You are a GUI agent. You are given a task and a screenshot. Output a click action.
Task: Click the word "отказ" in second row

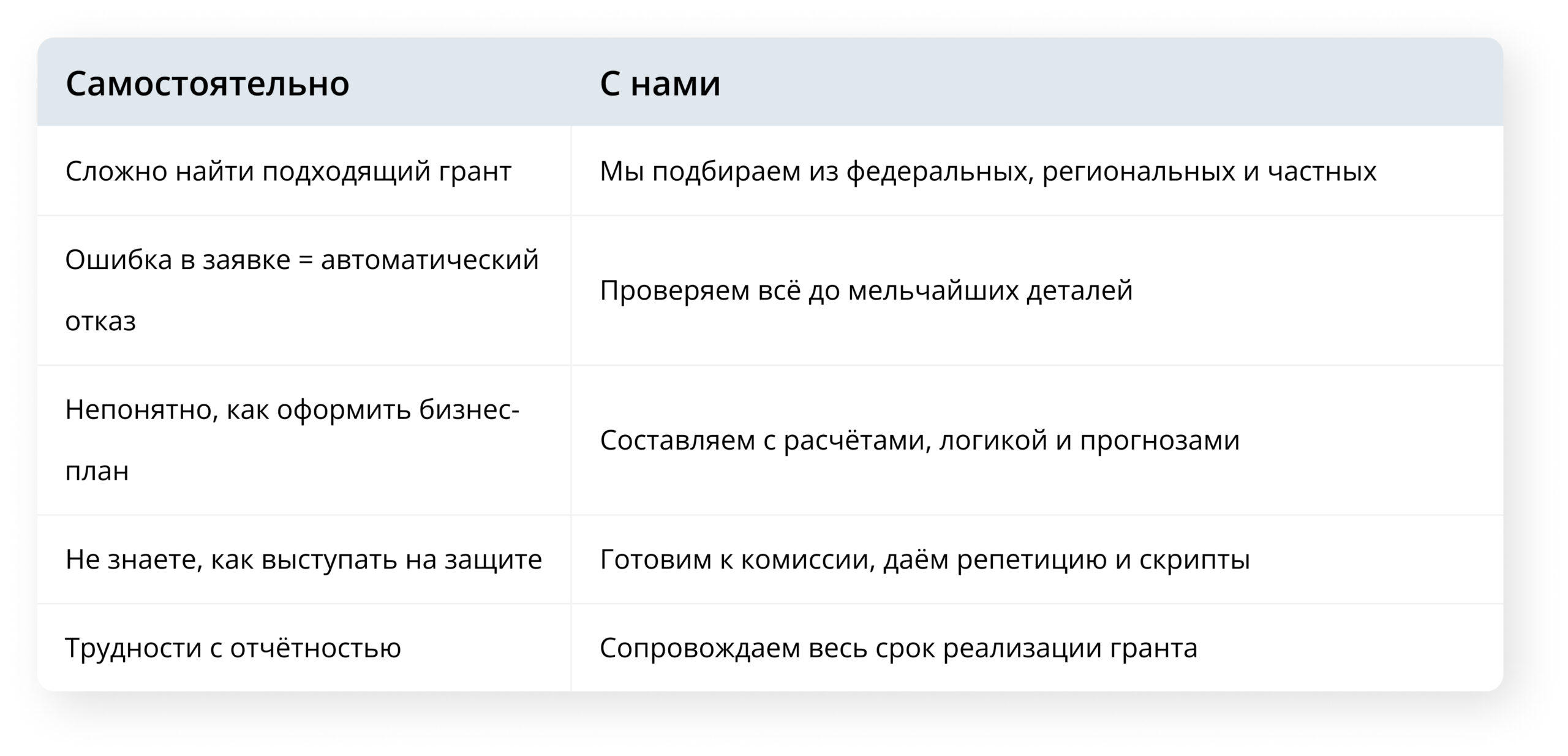tap(100, 320)
